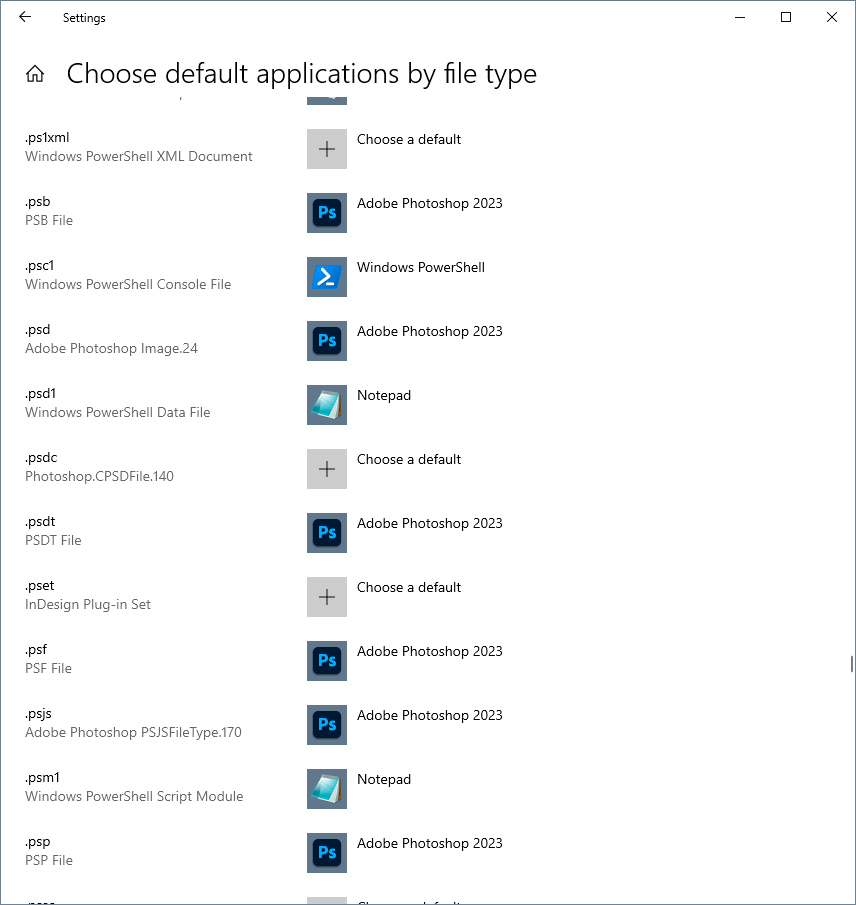This screenshot has width=856, height=905.
Task: Click the Notepad icon for .psm1
Action: (x=327, y=790)
